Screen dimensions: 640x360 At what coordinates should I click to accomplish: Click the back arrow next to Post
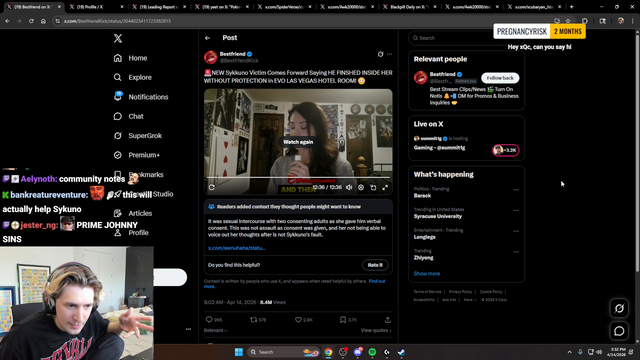[x=207, y=38]
